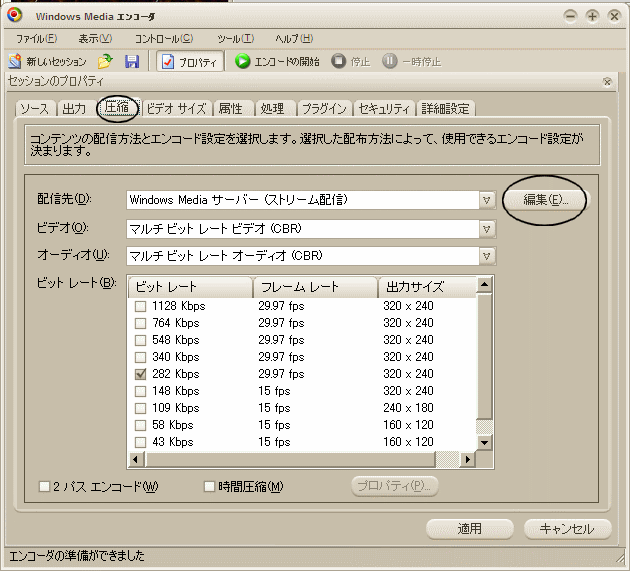Click the 出力サイズ column header
This screenshot has height=571, width=630.
[427, 287]
